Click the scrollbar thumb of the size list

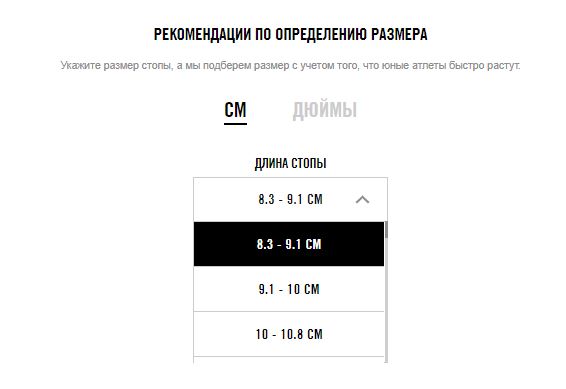tap(386, 230)
